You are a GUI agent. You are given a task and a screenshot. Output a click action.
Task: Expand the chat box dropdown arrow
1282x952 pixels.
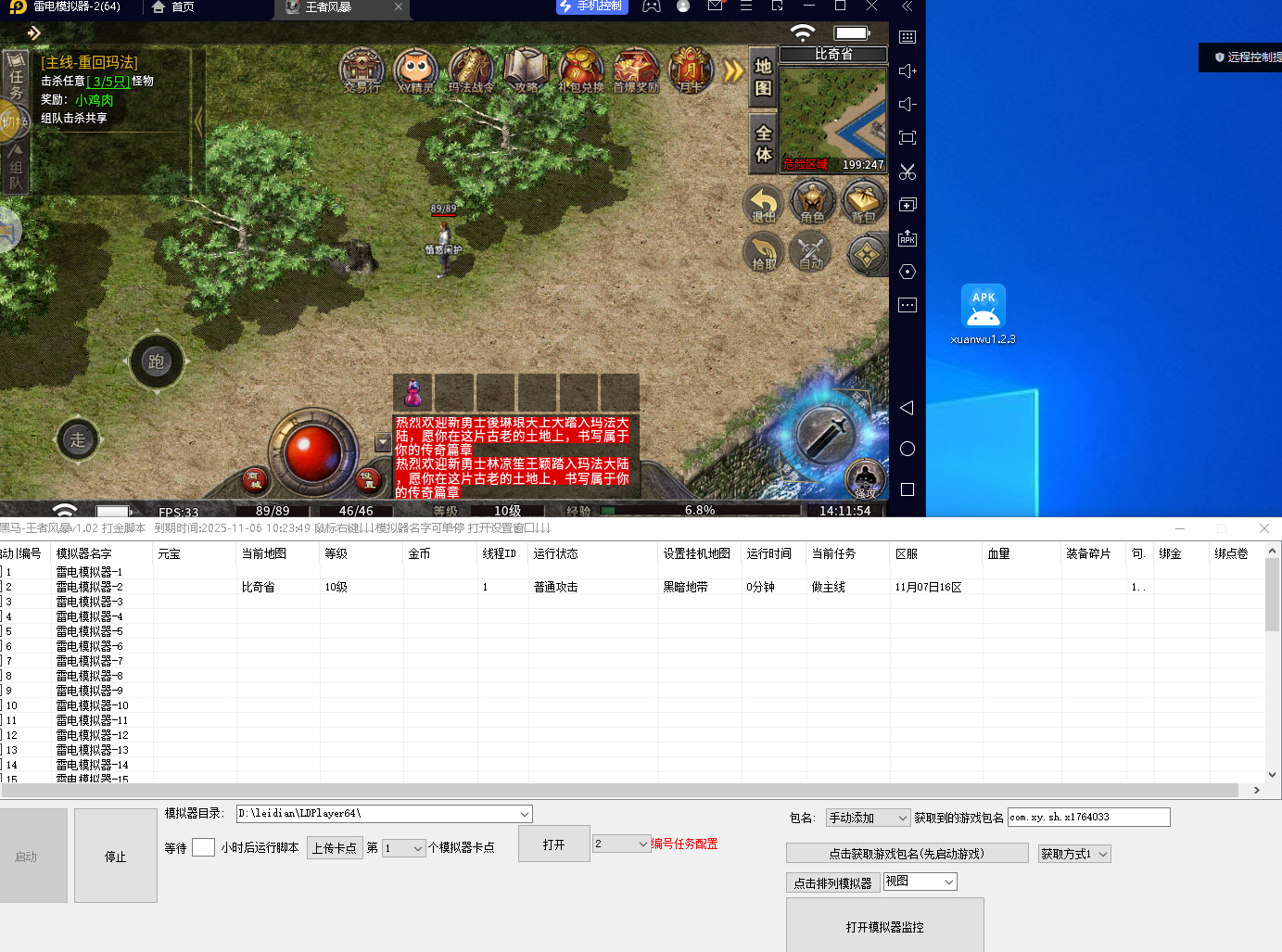tap(383, 444)
